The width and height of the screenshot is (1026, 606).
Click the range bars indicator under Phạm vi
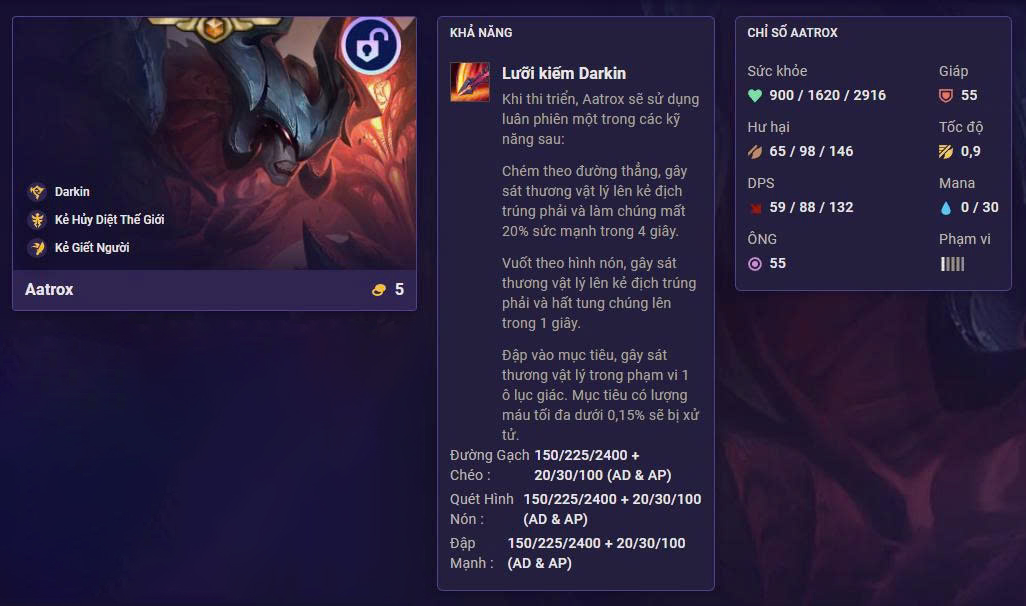point(952,264)
